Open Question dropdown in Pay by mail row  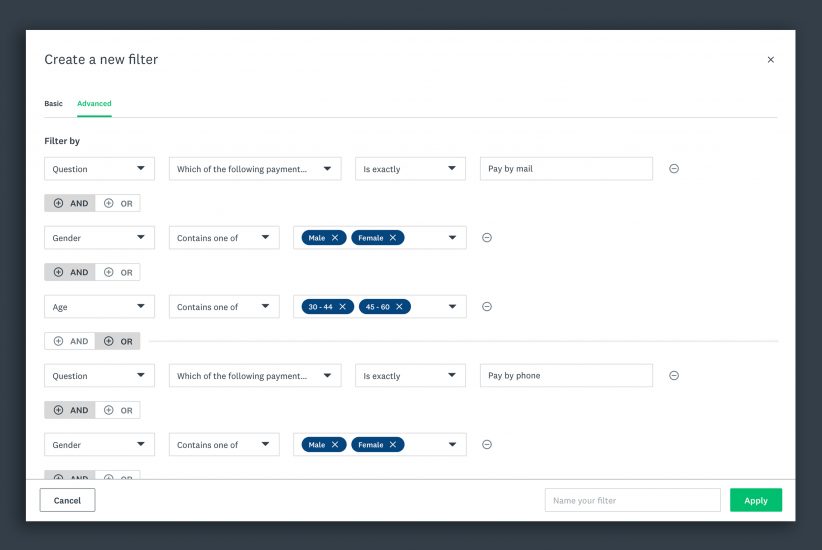pos(99,169)
